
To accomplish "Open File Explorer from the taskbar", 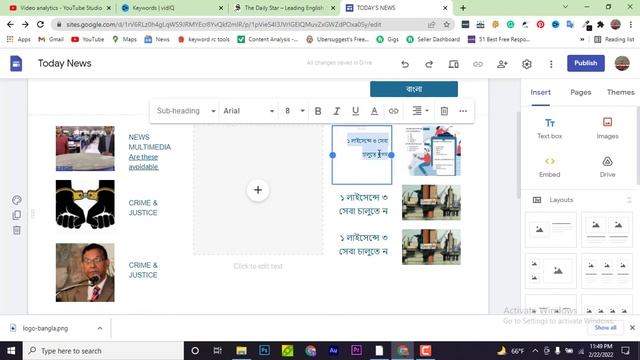I will [x=241, y=351].
